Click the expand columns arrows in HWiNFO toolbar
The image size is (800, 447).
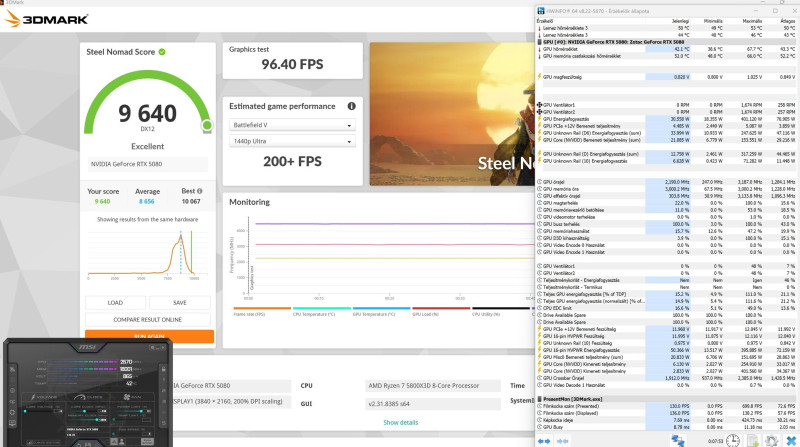coord(544,441)
